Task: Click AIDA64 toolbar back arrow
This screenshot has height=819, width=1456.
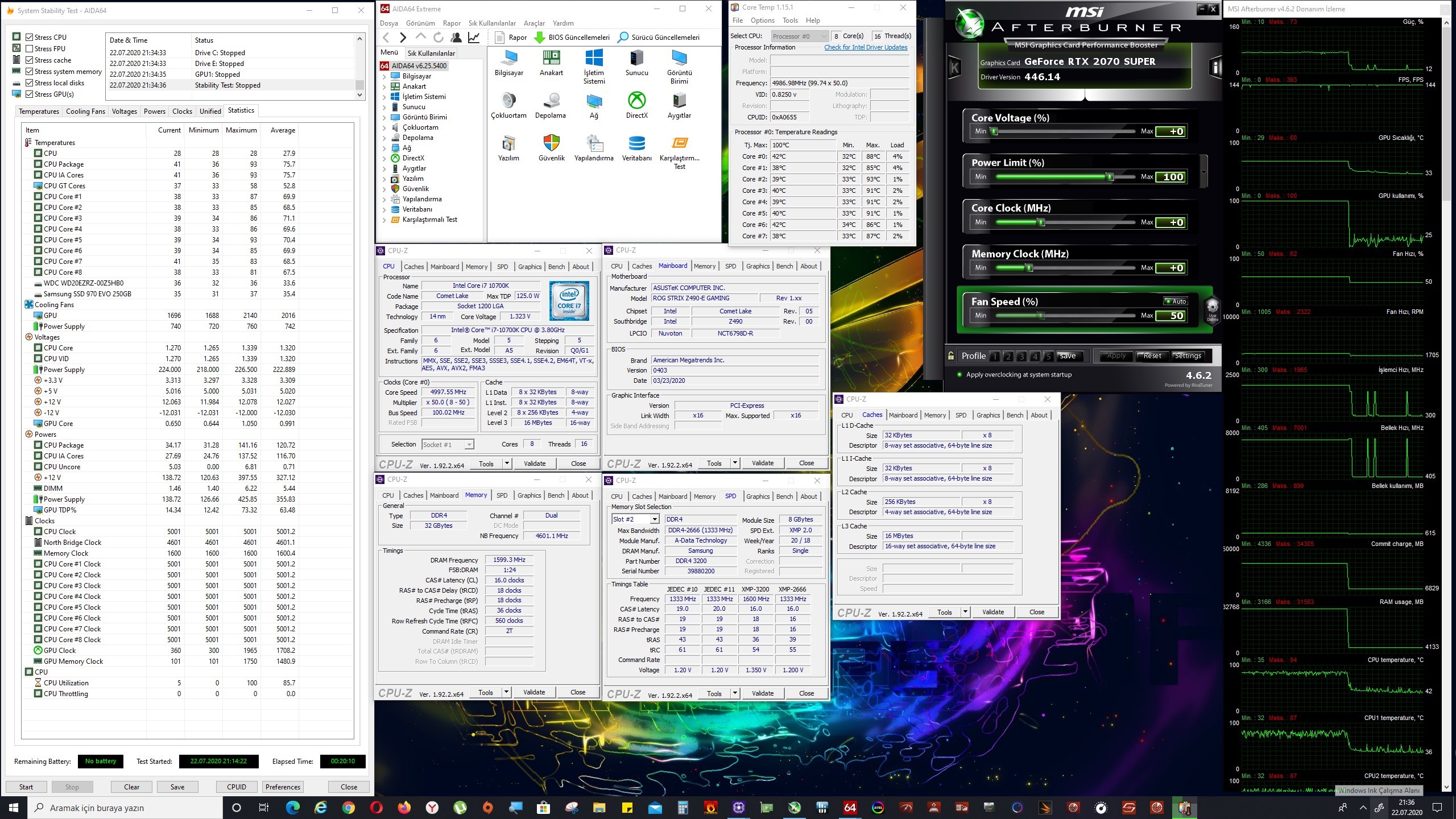Action: pos(386,38)
